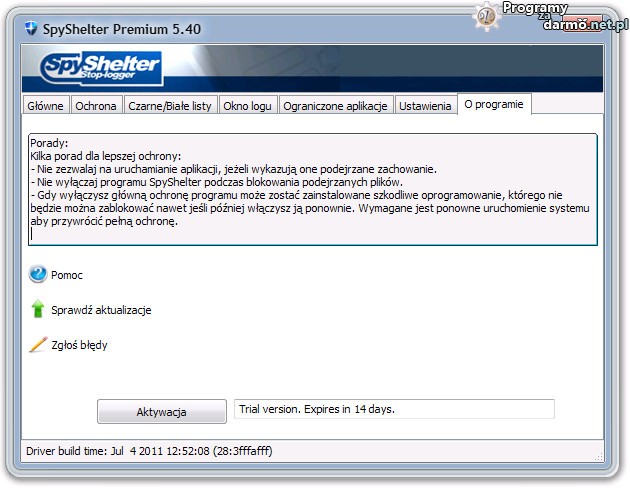Click the green arrow update icon

pyautogui.click(x=38, y=310)
